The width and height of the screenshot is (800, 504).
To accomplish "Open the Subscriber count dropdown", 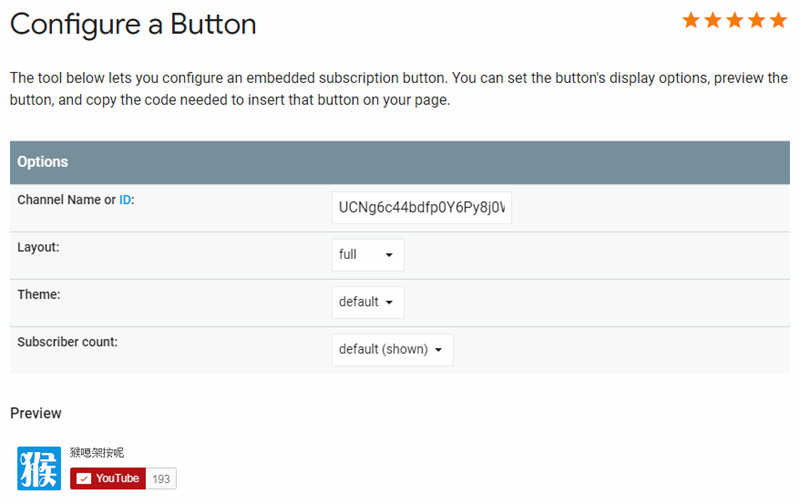I will (x=392, y=350).
